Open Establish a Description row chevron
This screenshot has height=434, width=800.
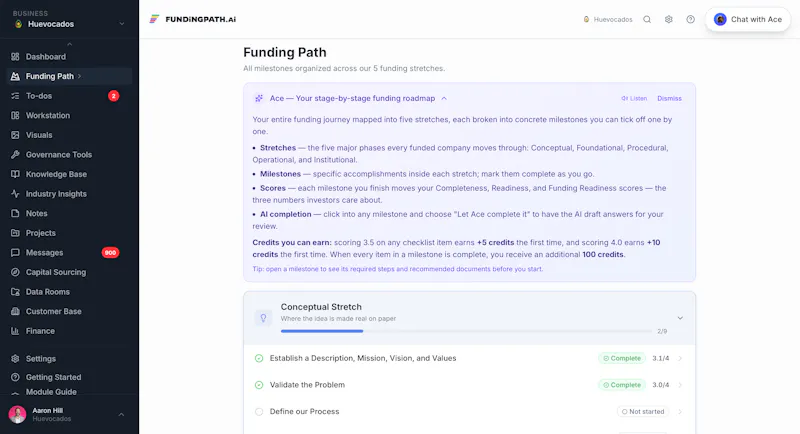point(680,359)
